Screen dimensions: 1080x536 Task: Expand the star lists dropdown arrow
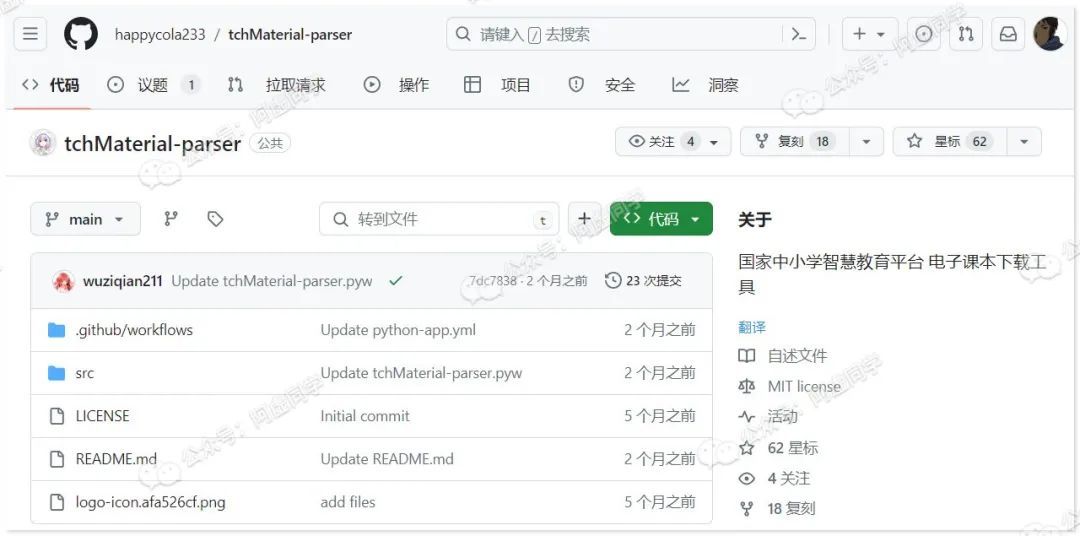tap(1024, 141)
